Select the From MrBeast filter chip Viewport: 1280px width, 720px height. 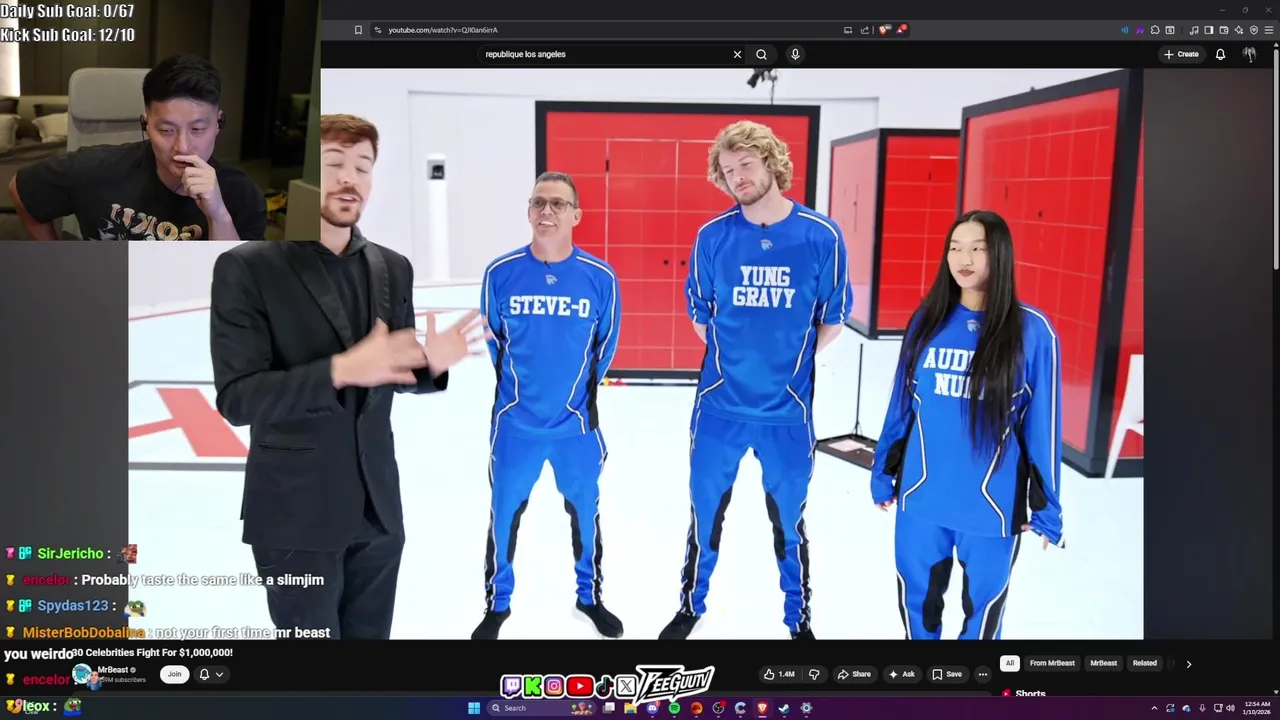pos(1052,663)
